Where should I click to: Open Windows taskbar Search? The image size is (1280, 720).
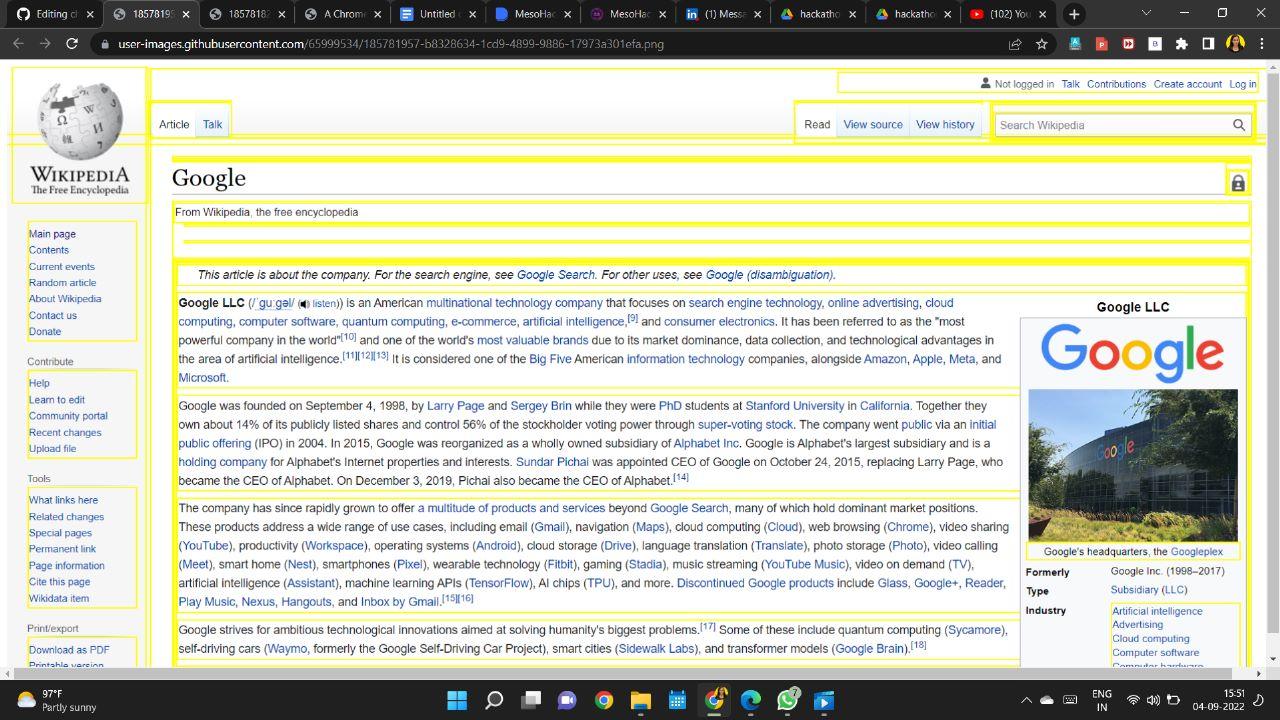pos(494,700)
